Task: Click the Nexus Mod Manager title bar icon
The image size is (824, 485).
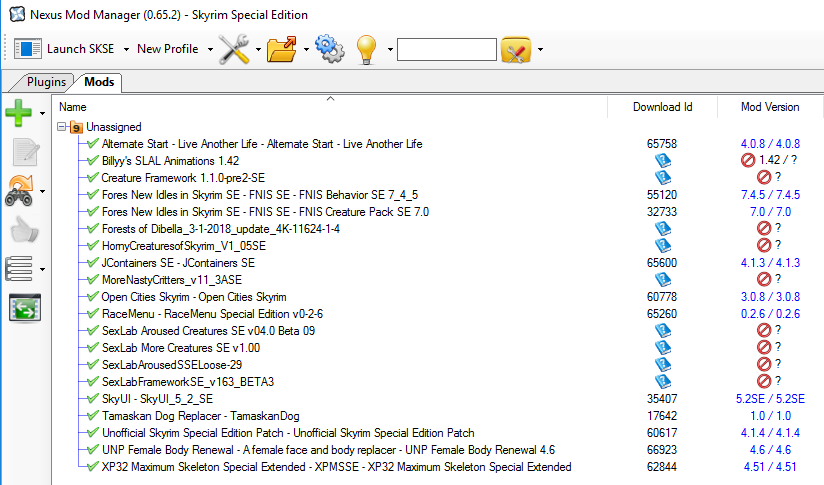Action: 17,14
